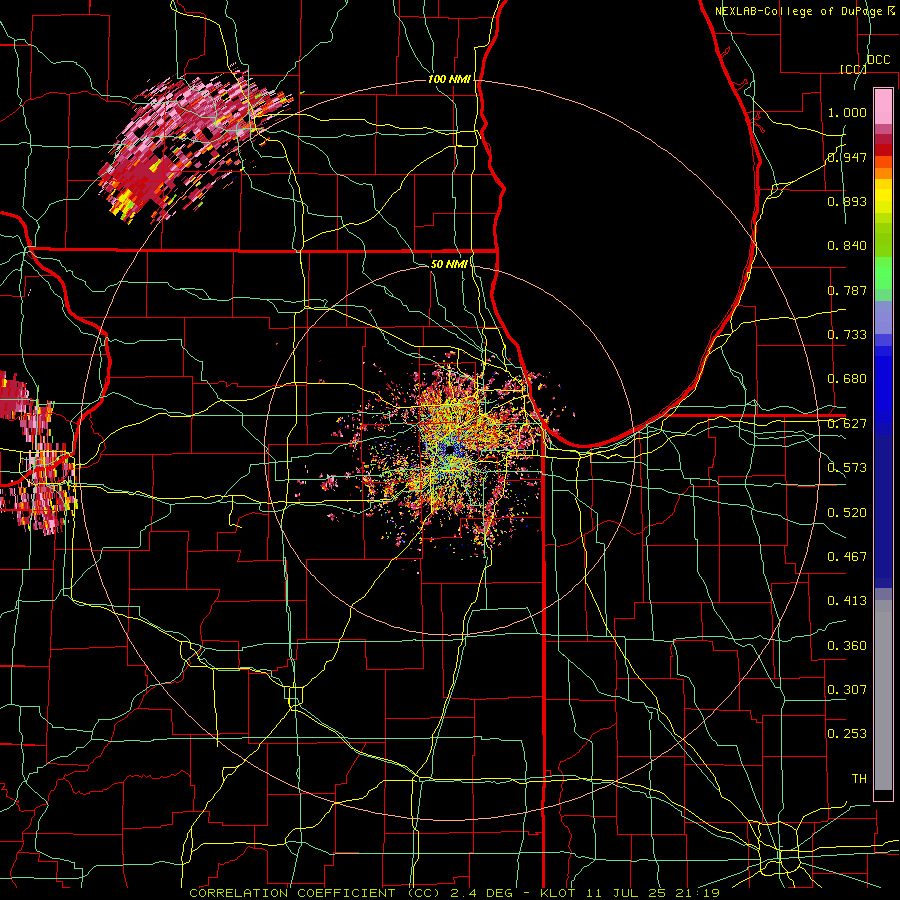This screenshot has width=900, height=900.
Task: Pick the yellow segment of color bar
Action: tap(883, 196)
